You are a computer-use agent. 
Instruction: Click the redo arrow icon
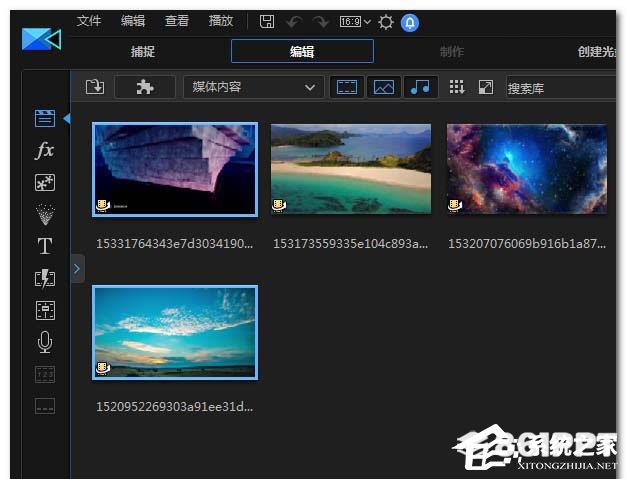[x=321, y=22]
